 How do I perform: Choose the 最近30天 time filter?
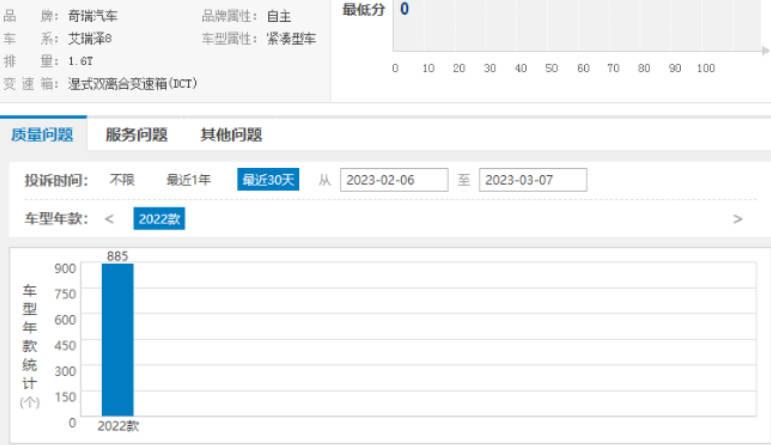tap(268, 180)
